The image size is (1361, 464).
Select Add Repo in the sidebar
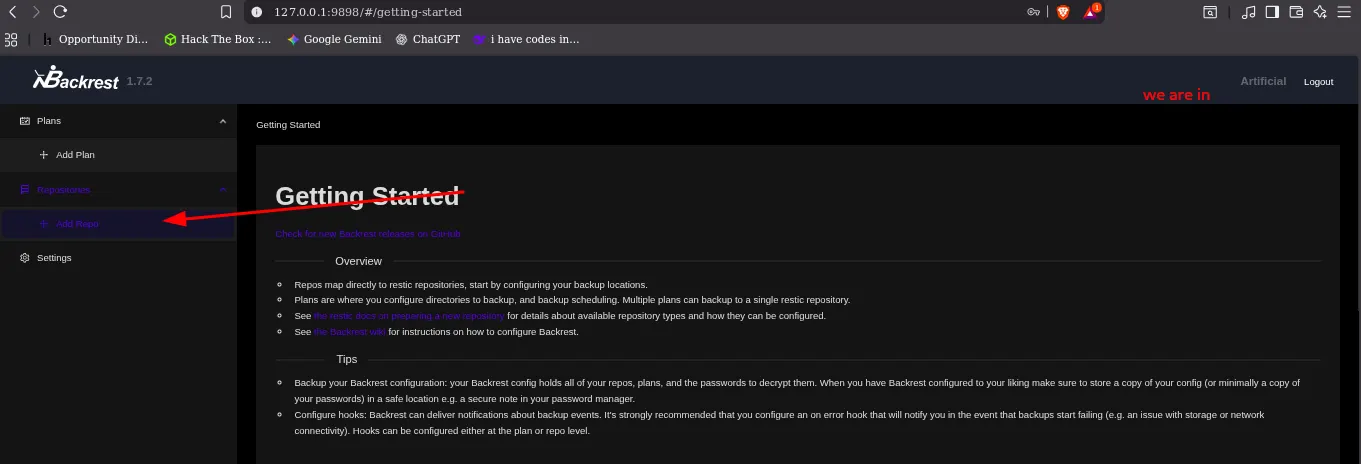coord(77,224)
